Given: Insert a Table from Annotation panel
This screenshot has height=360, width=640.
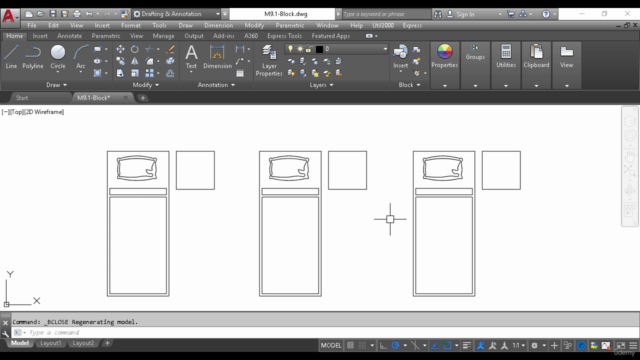Looking at the screenshot, I should [x=240, y=73].
